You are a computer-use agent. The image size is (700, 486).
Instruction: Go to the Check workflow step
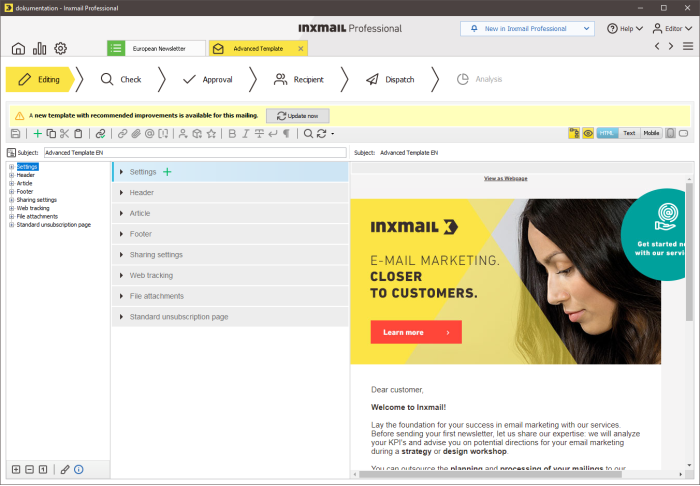[121, 79]
